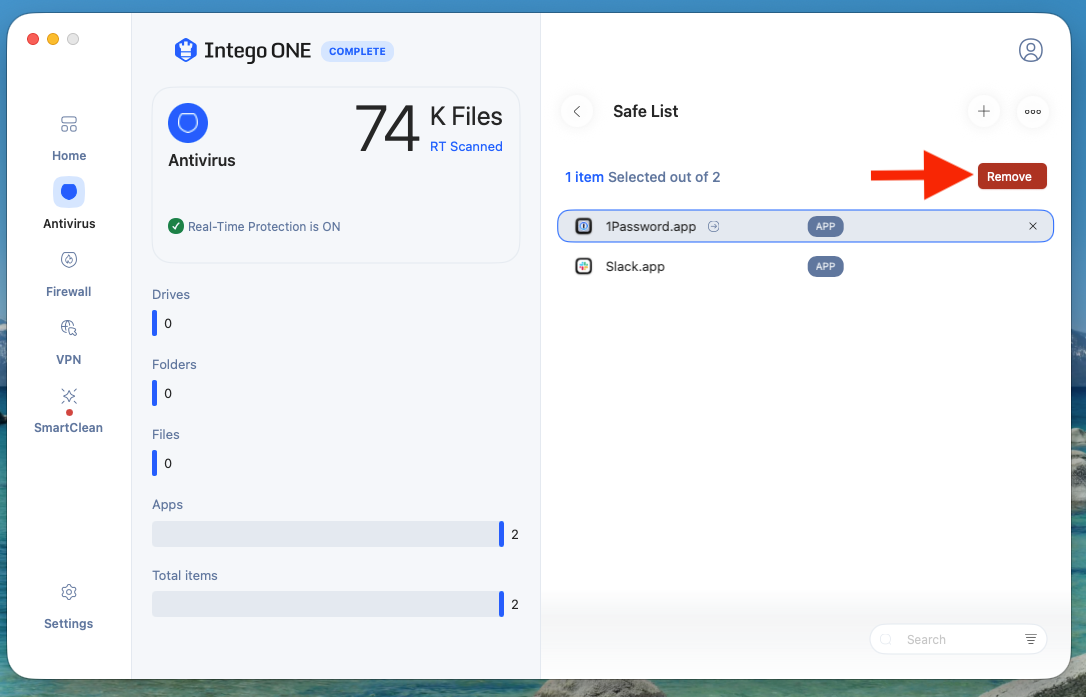Open SmartClean sparkle icon
Image resolution: width=1086 pixels, height=697 pixels.
69,396
